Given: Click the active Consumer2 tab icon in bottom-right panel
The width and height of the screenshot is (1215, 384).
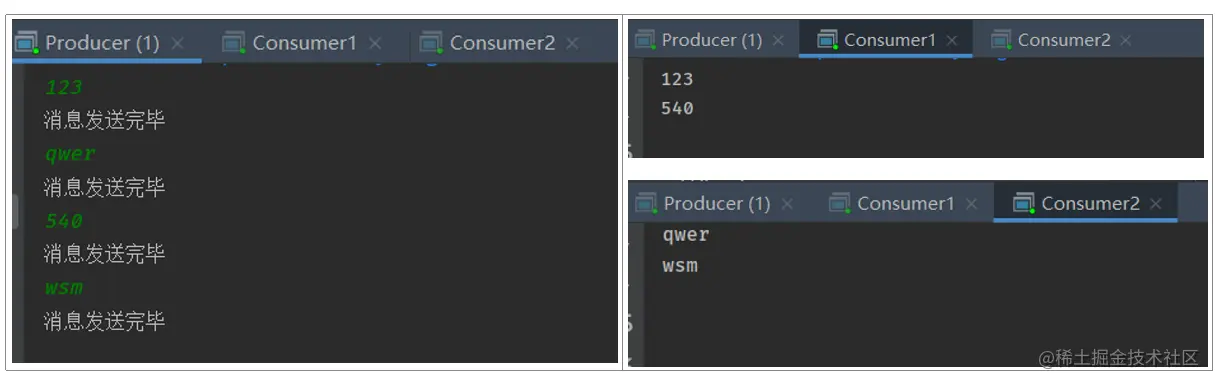Looking at the screenshot, I should (x=1023, y=203).
